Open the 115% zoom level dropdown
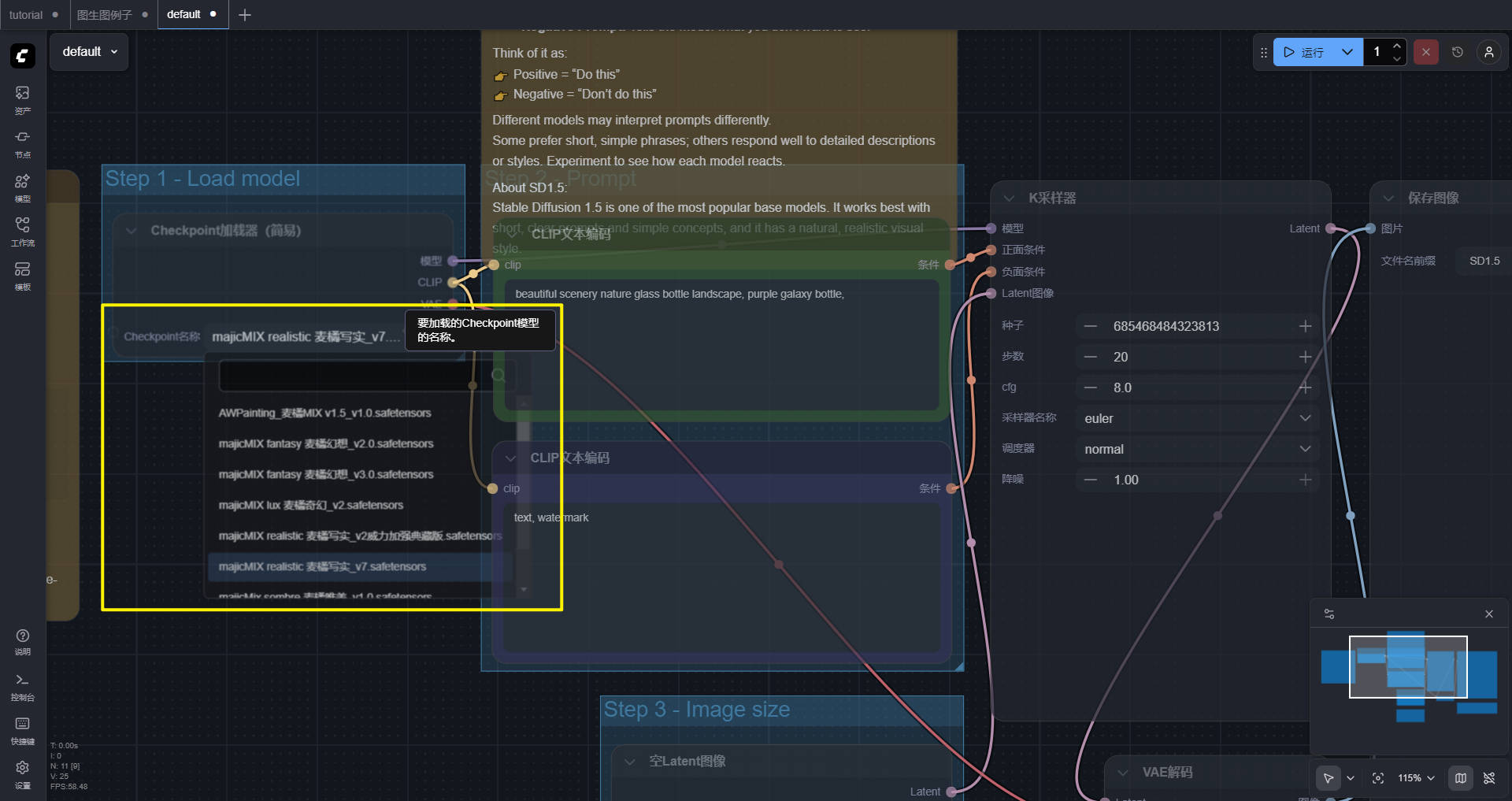Screen dimensions: 1512x801 point(1416,778)
